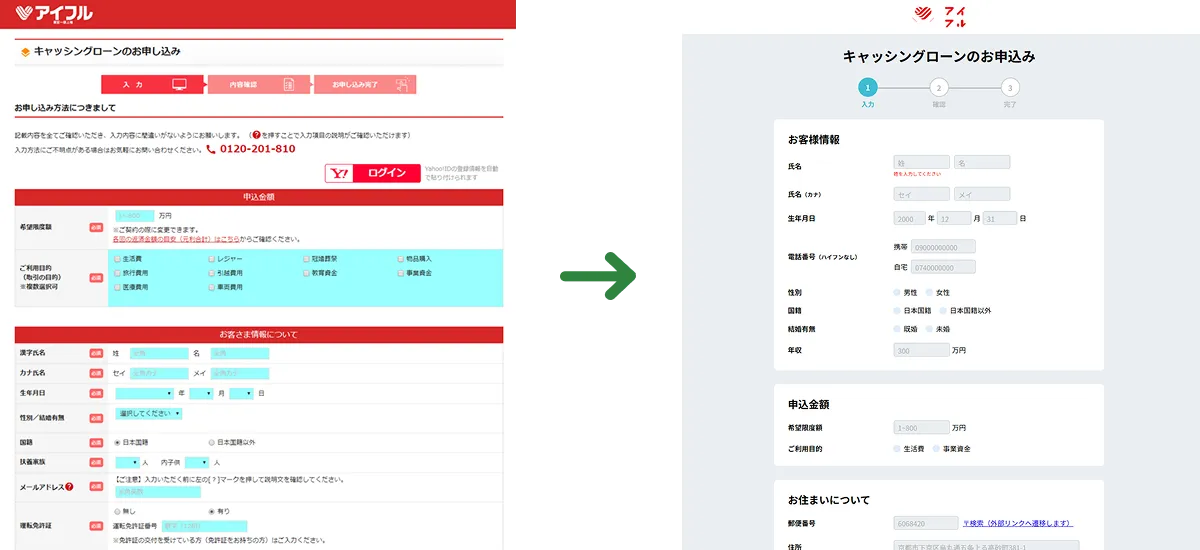The width and height of the screenshot is (1200, 550).
Task: Click the 漢字氏名 姓 input field
Action: point(159,353)
